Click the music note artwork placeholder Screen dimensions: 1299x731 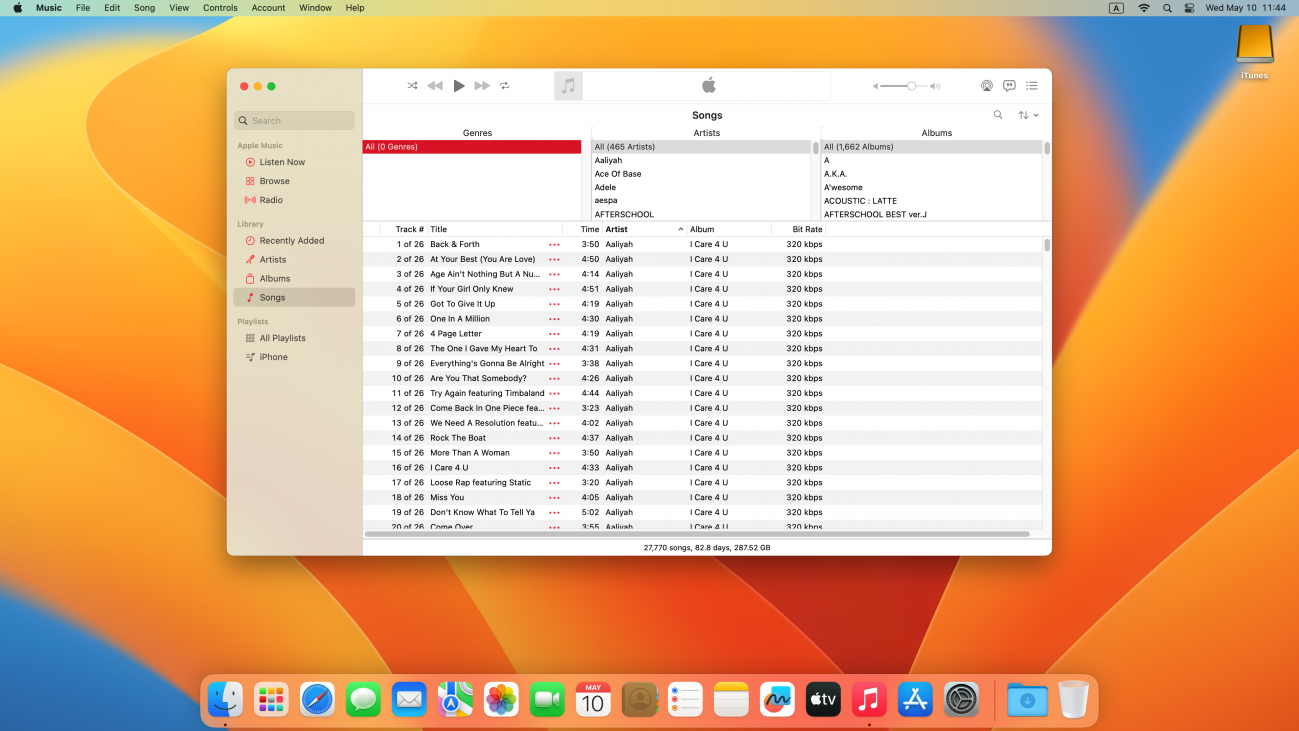tap(569, 86)
